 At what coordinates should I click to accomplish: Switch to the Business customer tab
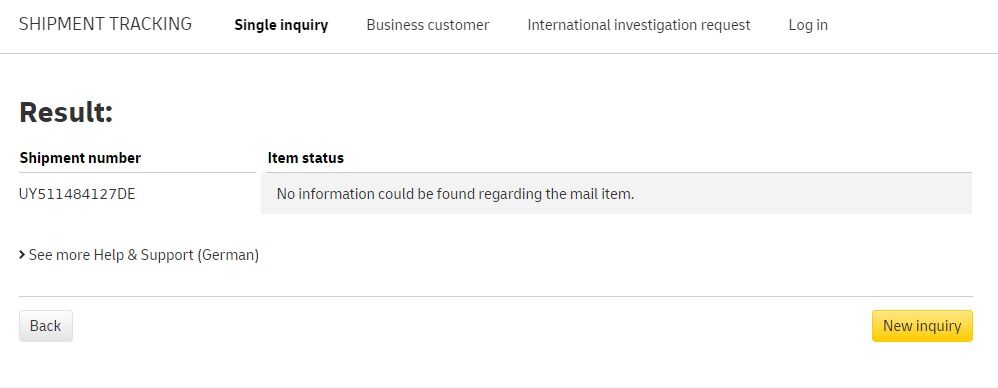(x=428, y=25)
